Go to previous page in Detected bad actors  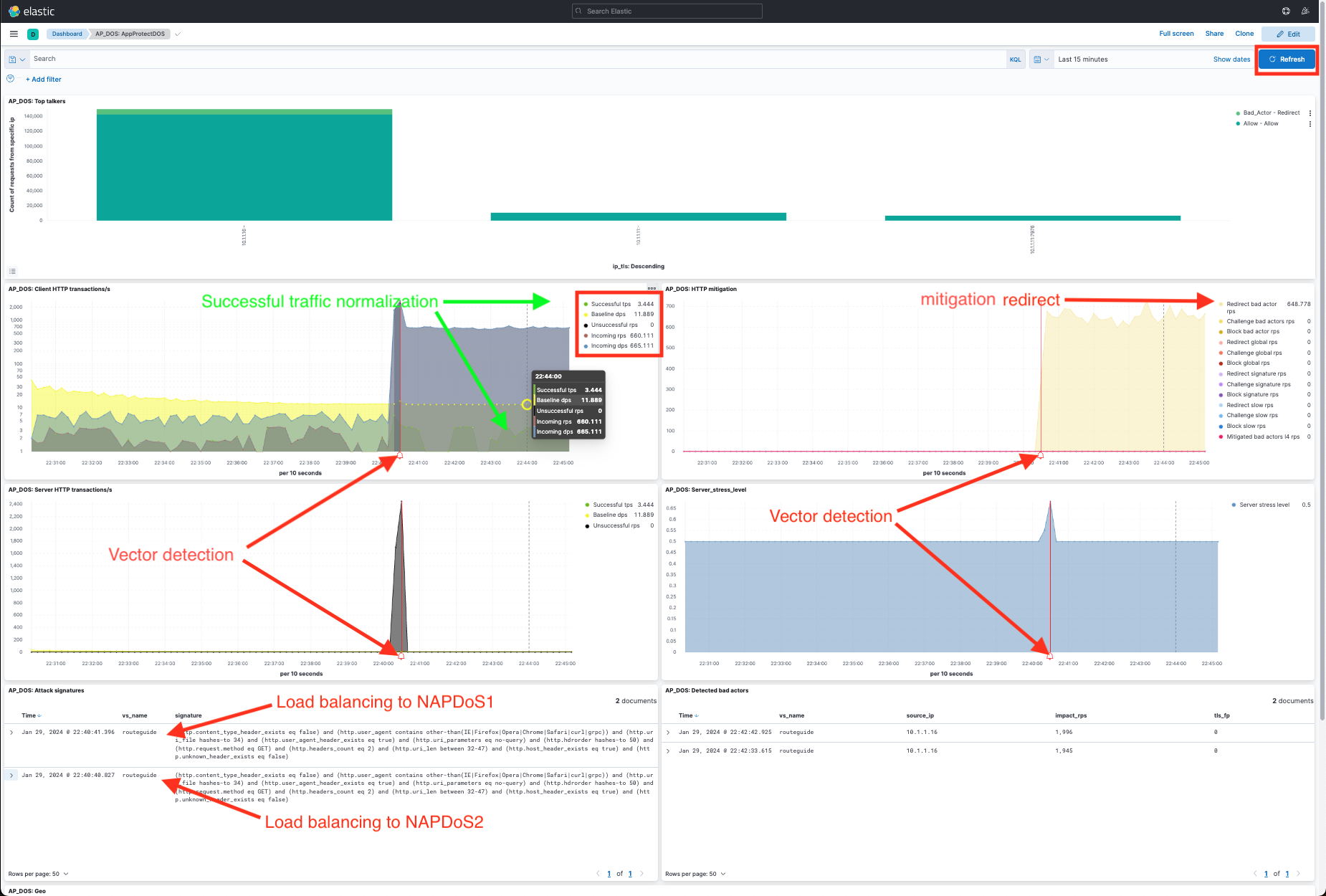coord(1254,874)
